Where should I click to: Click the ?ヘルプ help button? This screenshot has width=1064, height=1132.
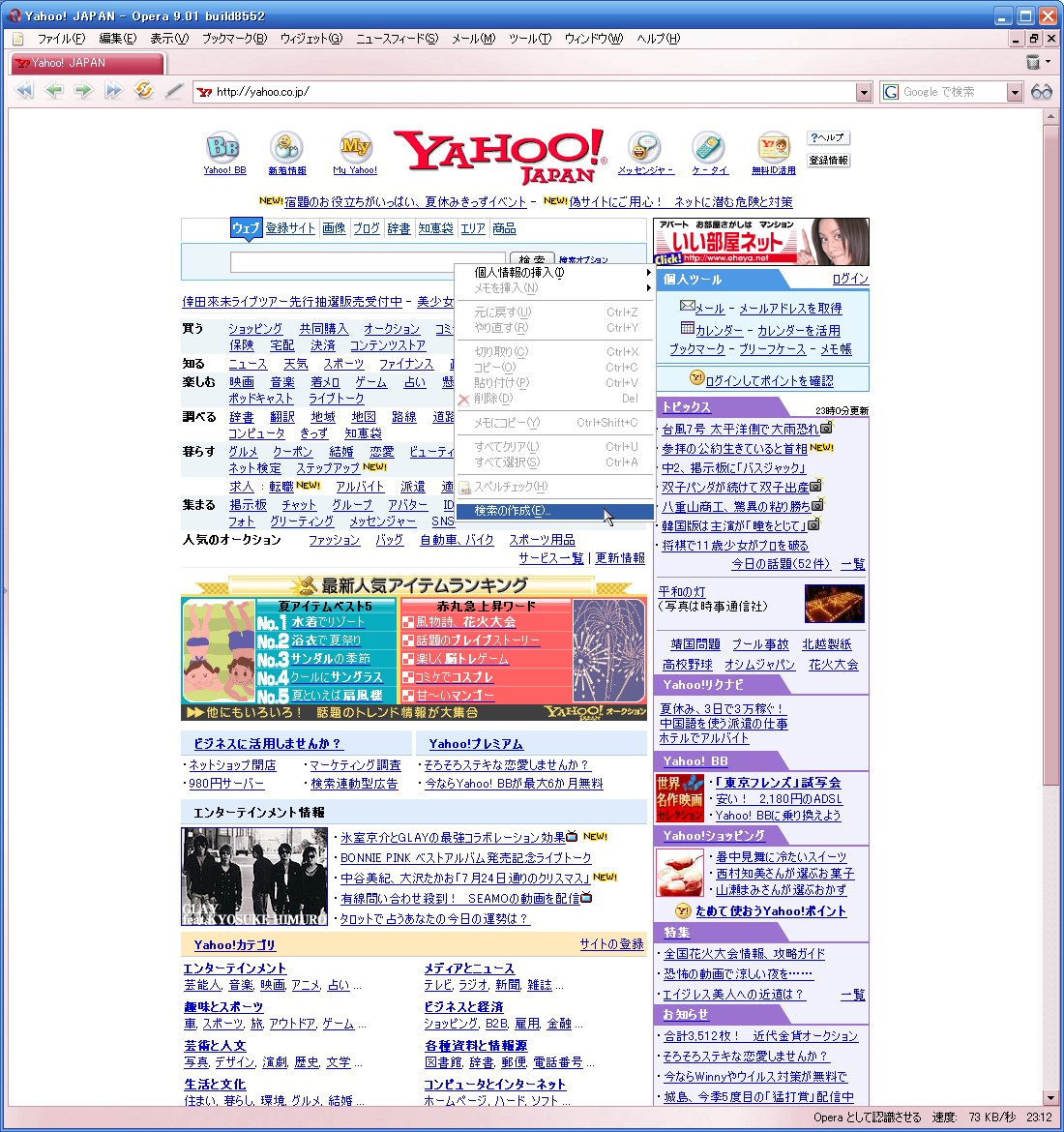point(826,138)
